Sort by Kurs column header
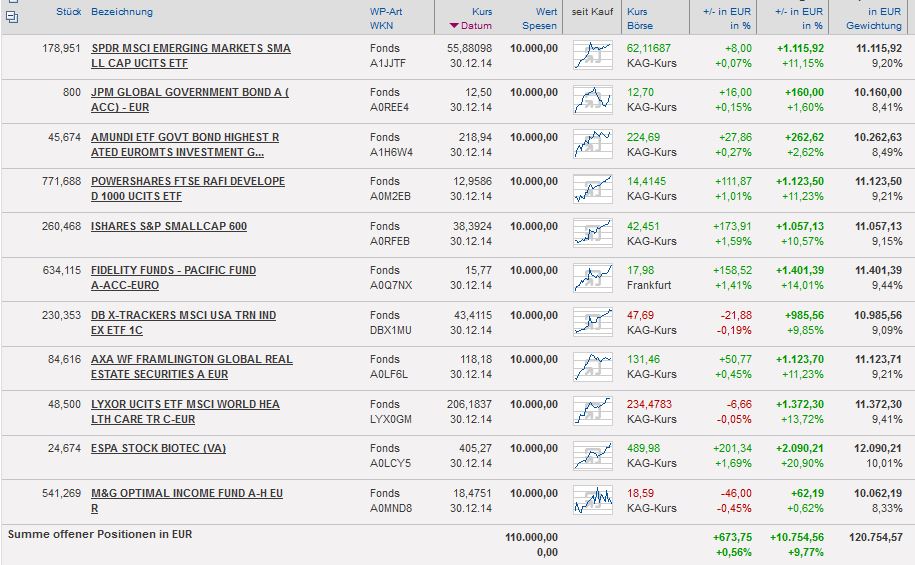 tap(482, 12)
